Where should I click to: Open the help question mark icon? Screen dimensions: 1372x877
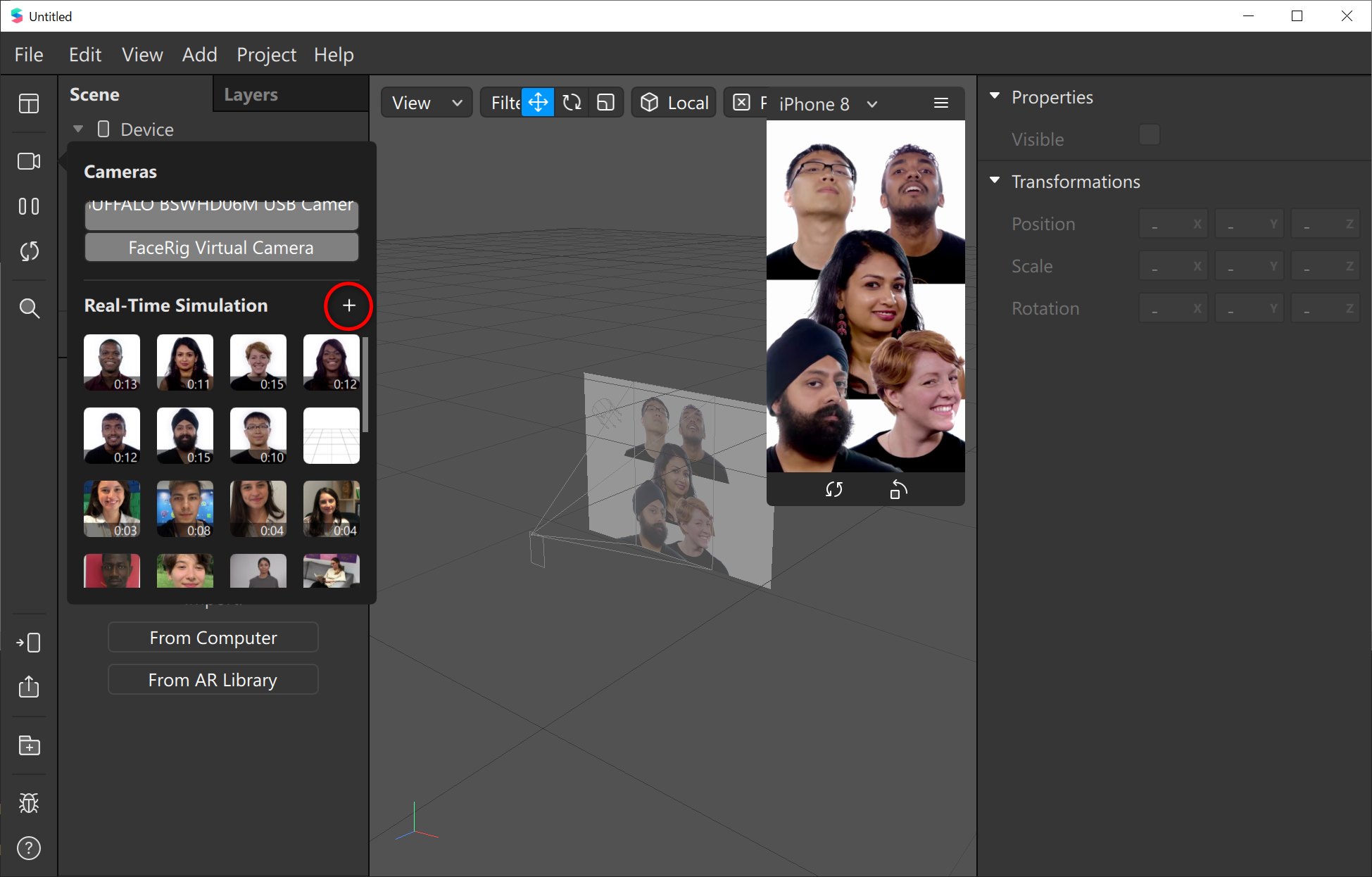(29, 848)
